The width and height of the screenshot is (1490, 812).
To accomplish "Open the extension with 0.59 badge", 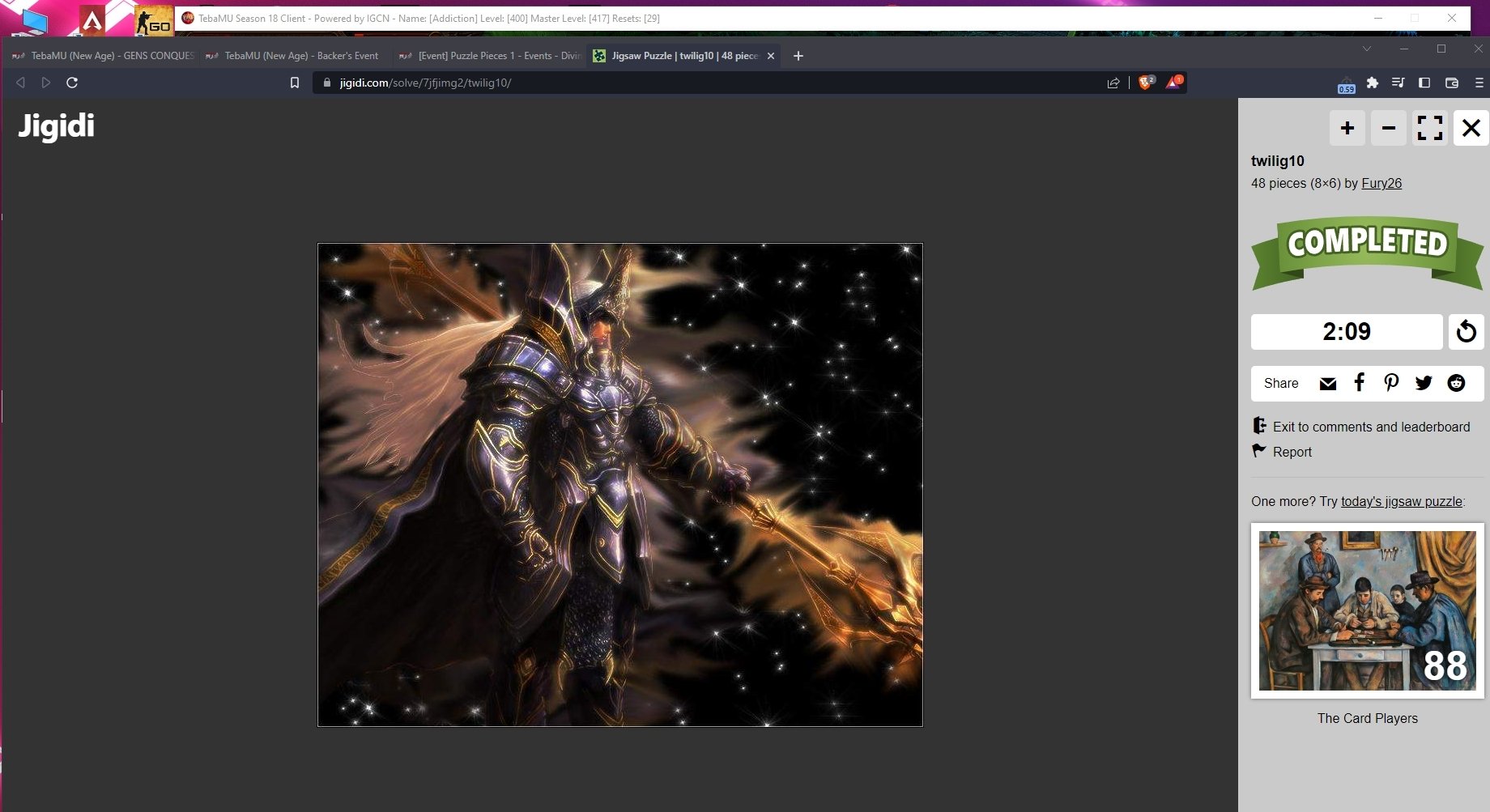I will point(1346,84).
